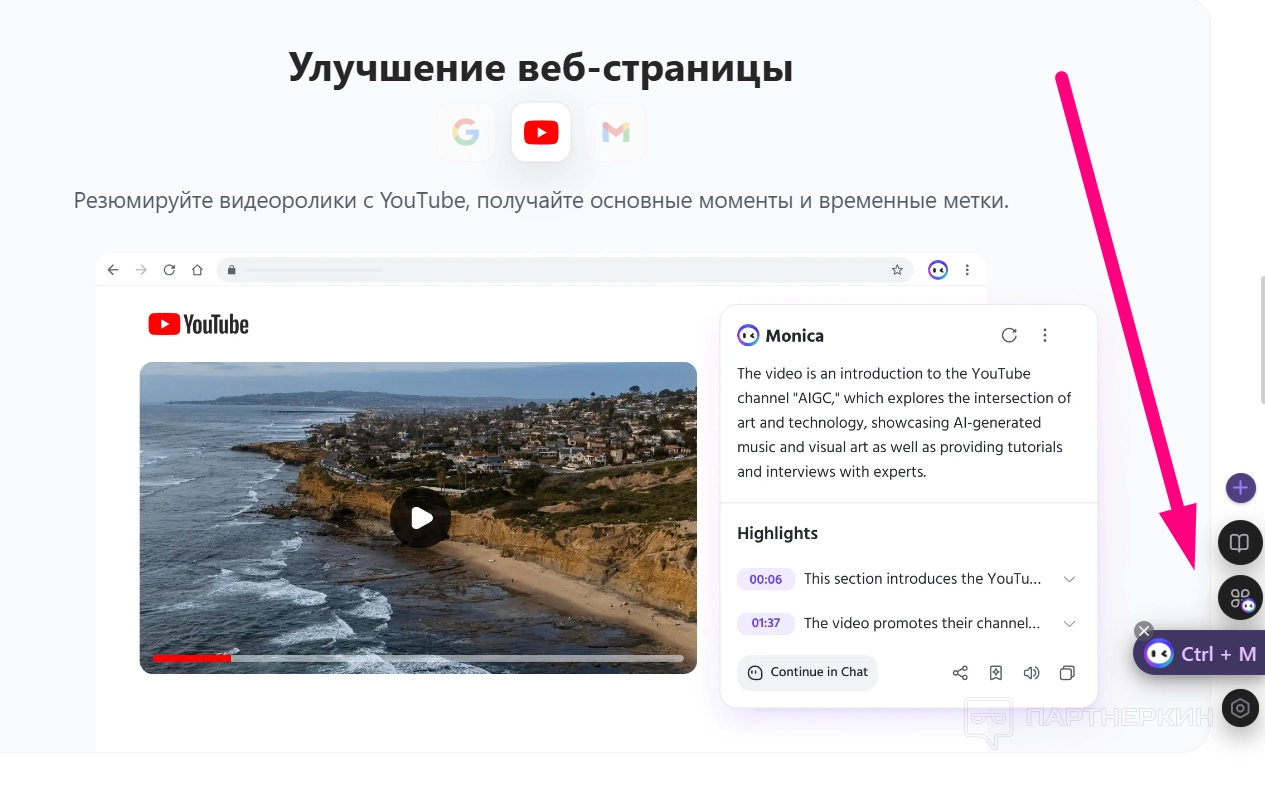Refresh the Monica summary
The image size is (1265, 802).
(x=1009, y=335)
